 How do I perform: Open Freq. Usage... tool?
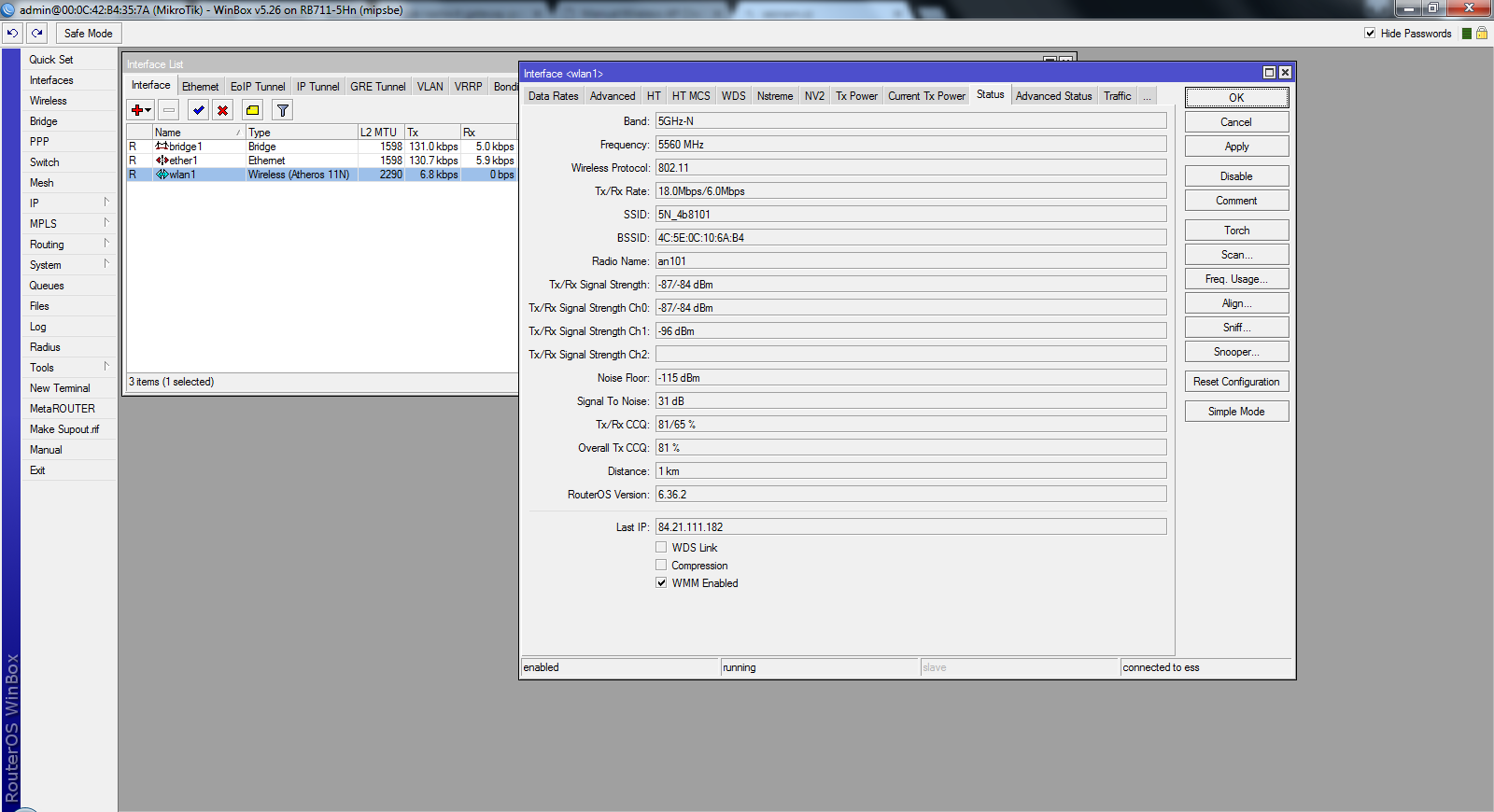pos(1236,279)
